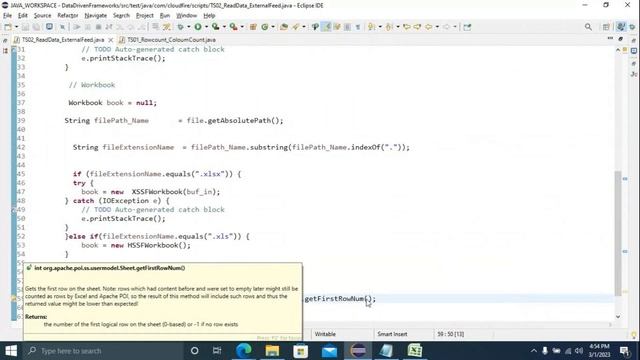Open the Coverage dropdown arrow
Screen dimensions: 640x360
(224, 27)
